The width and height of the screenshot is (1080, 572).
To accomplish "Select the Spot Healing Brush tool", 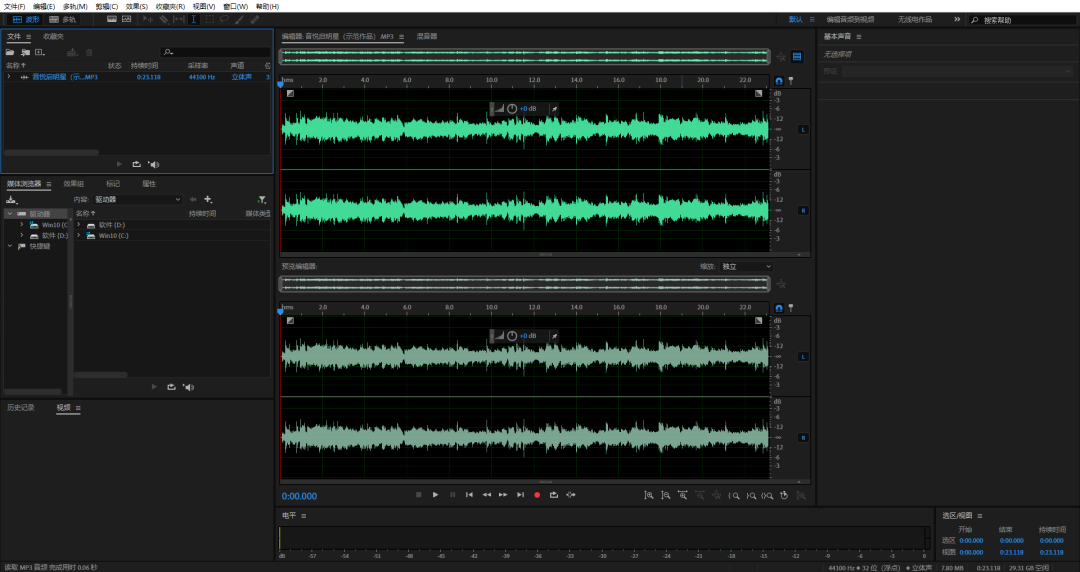I will pos(255,19).
